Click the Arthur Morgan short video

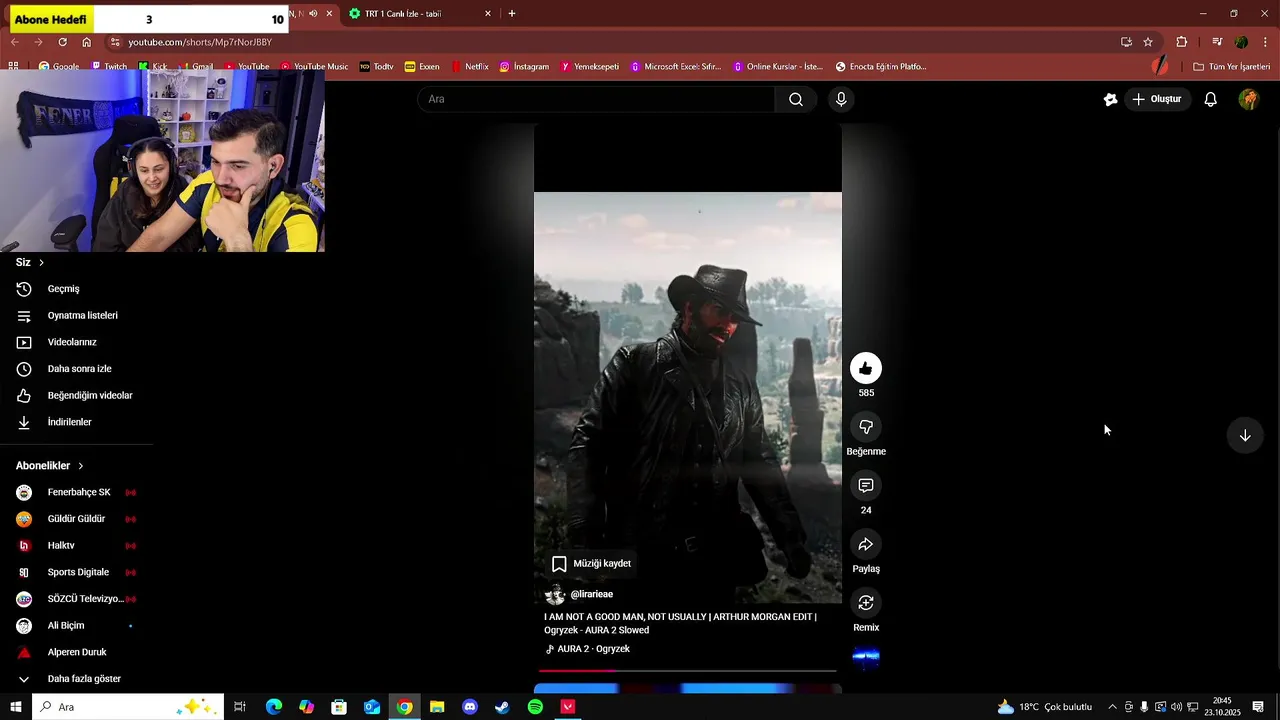688,398
